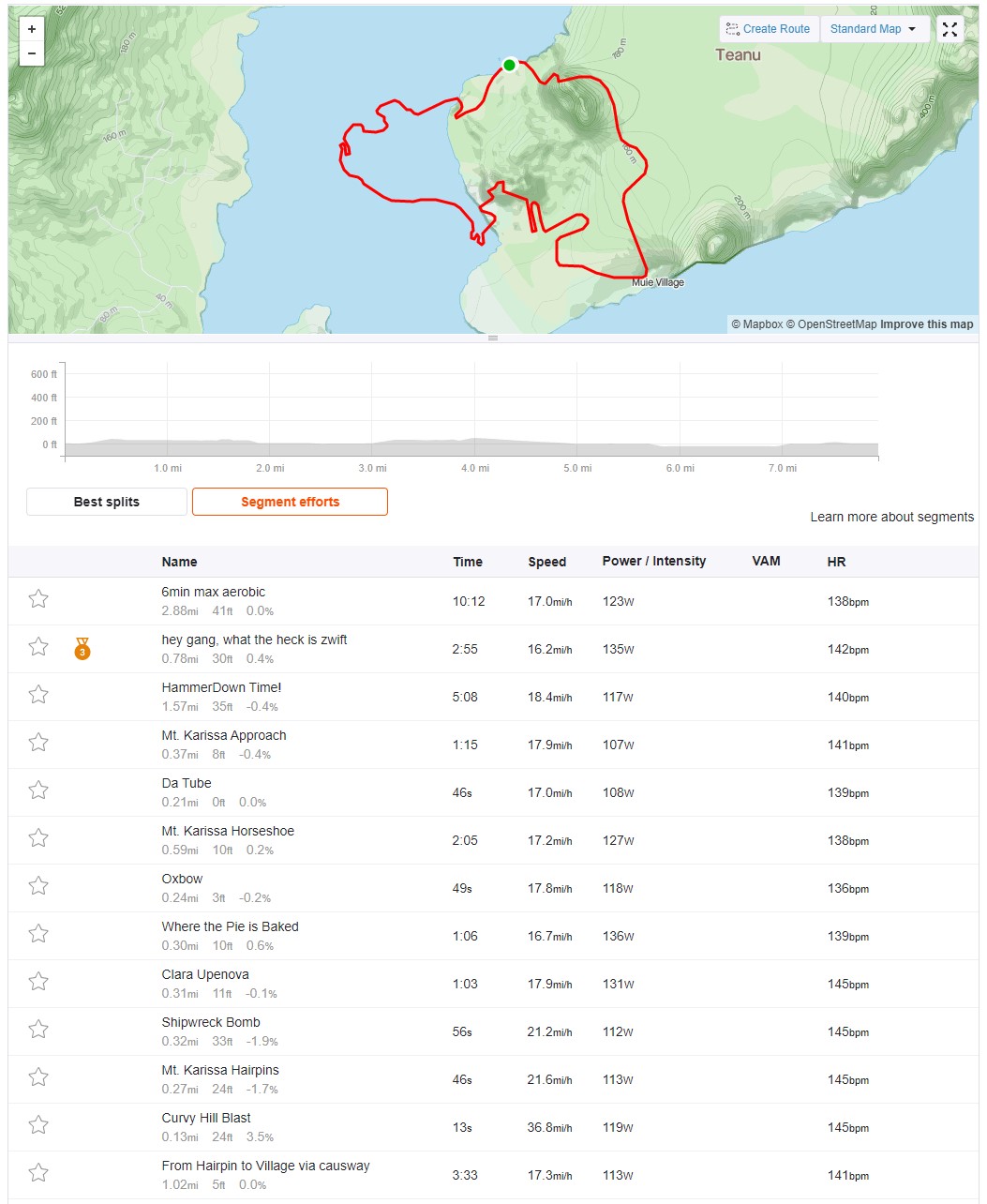Click Improve this map link
Screen dimensions: 987x1204
click(x=926, y=324)
